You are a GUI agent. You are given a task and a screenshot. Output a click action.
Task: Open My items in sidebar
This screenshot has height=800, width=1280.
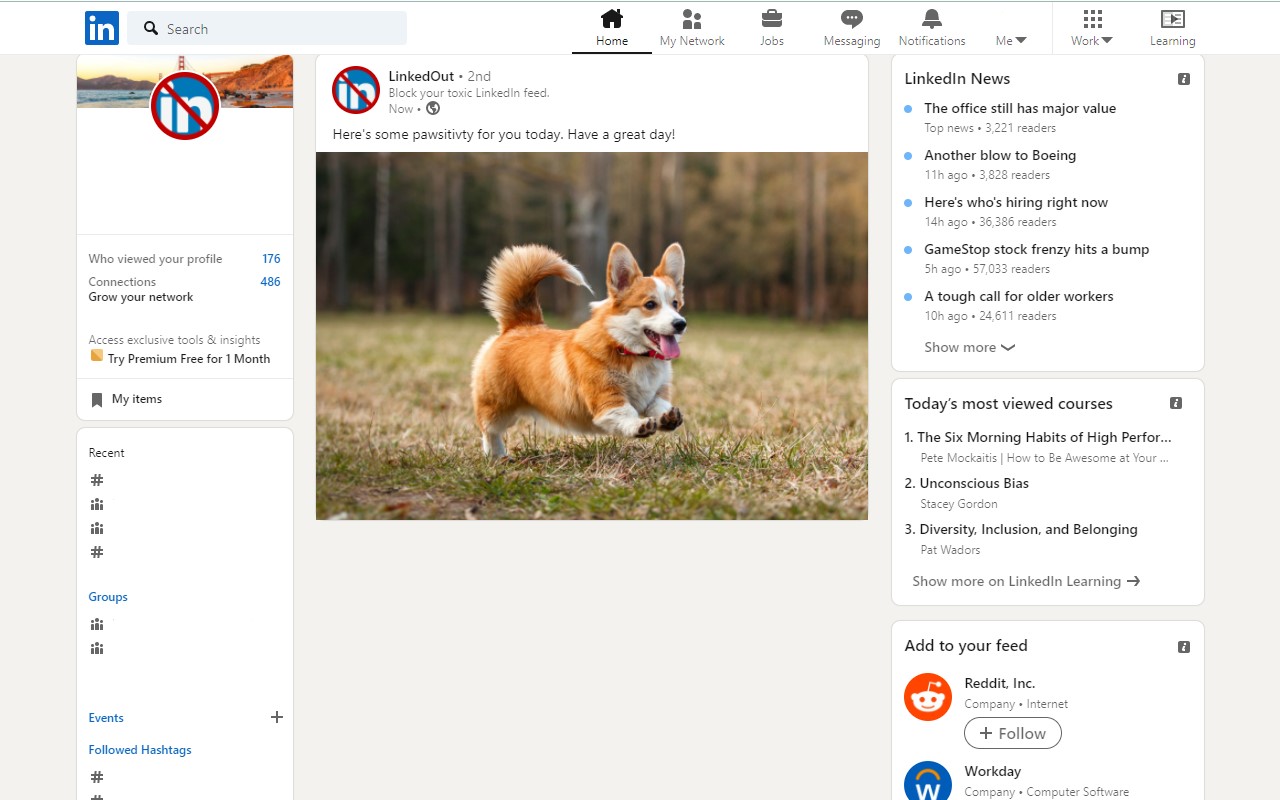(136, 399)
